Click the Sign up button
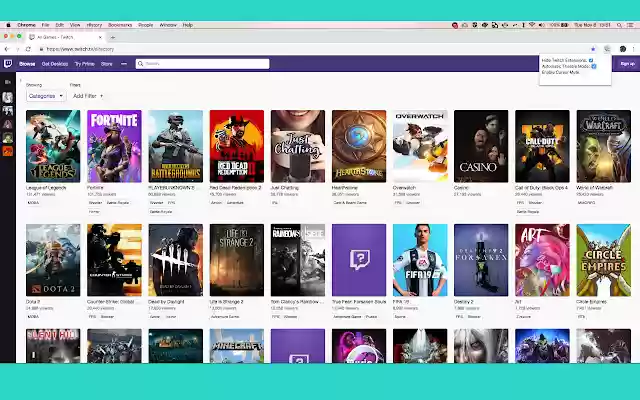The width and height of the screenshot is (640, 400). (627, 64)
